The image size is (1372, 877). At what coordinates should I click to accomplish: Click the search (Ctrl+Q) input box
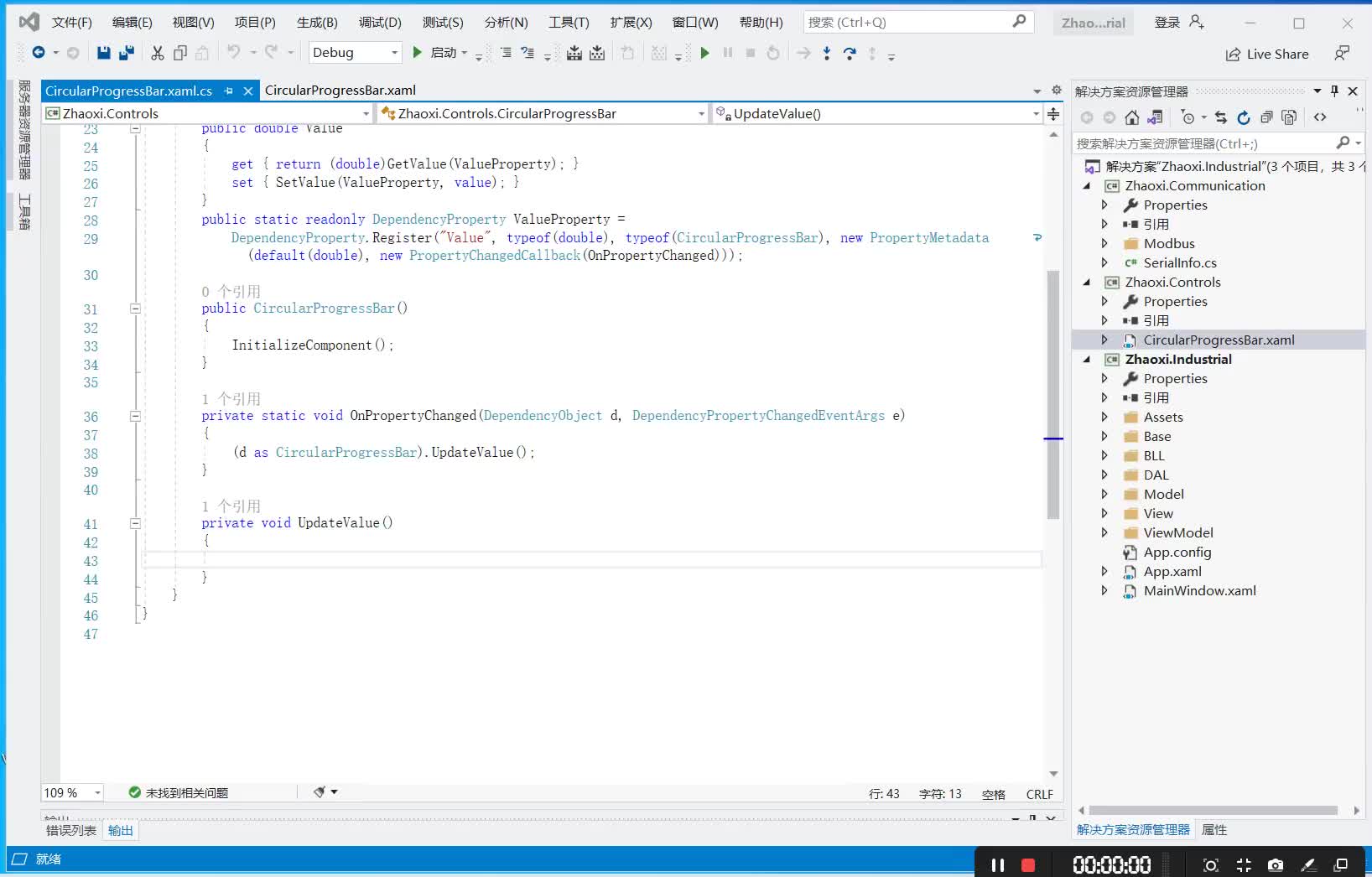point(917,22)
